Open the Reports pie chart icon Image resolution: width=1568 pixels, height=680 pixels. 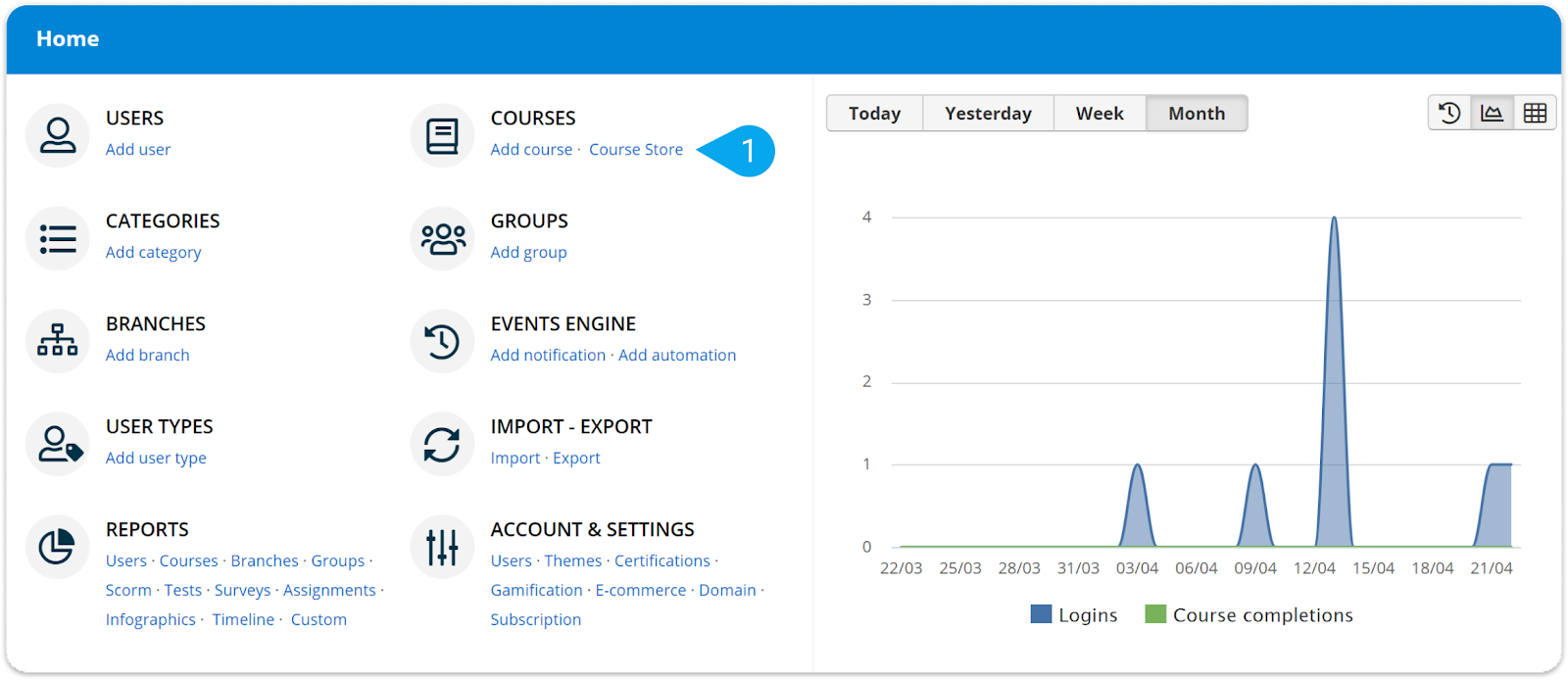(58, 547)
